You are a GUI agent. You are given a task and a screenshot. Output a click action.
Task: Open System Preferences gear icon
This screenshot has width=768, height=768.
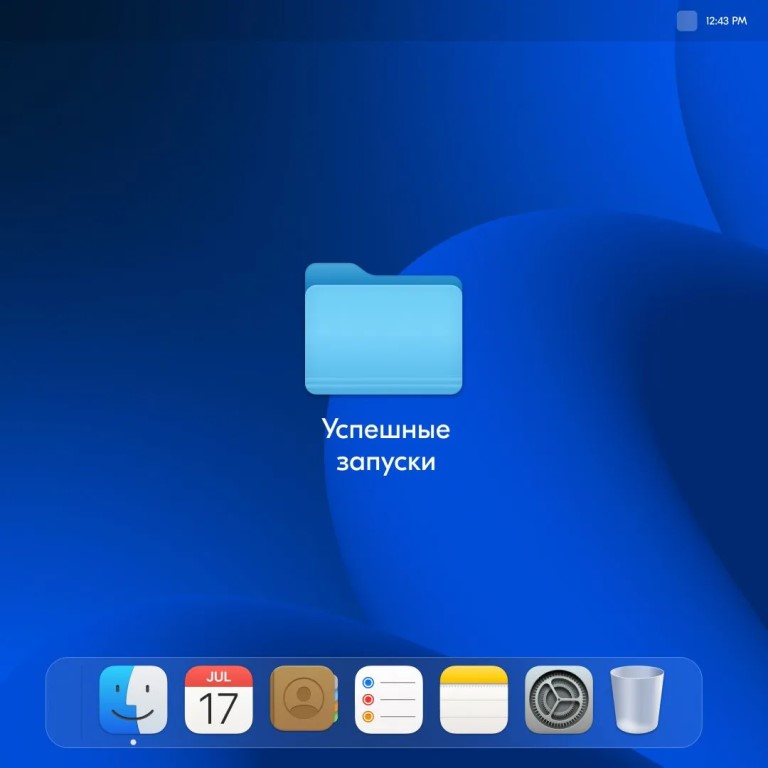click(x=559, y=699)
